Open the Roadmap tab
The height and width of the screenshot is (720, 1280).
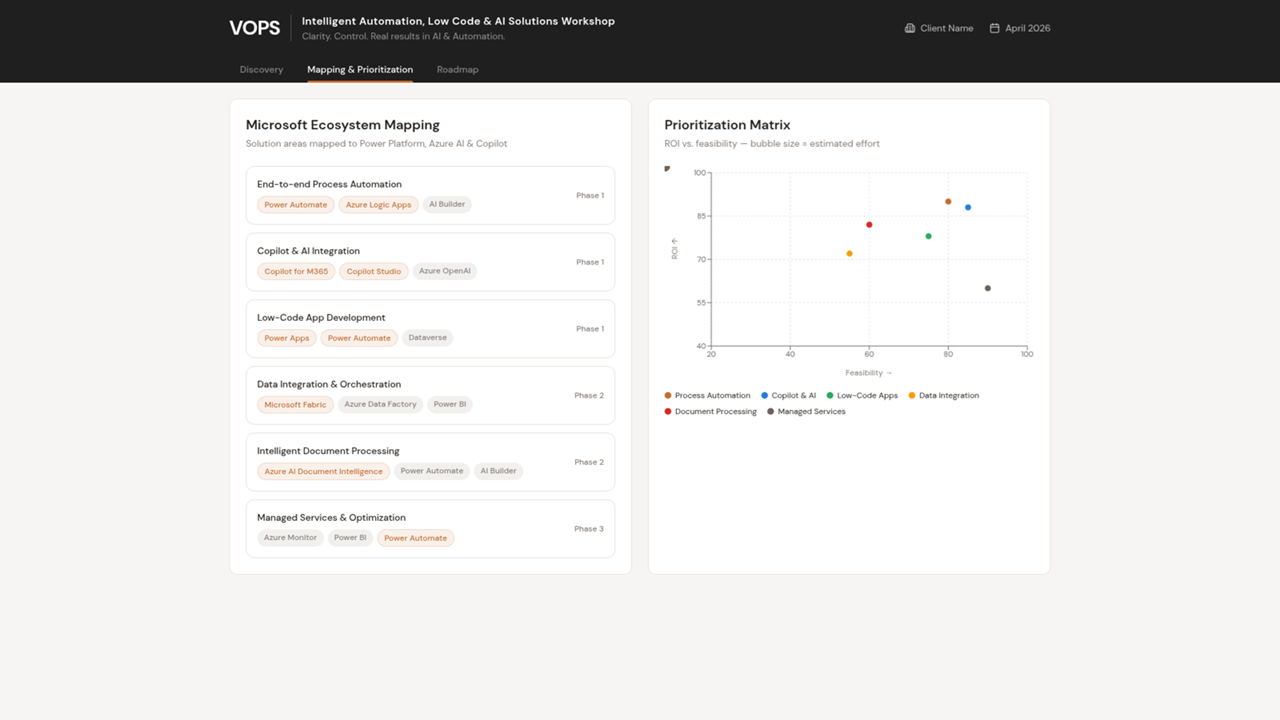tap(457, 70)
